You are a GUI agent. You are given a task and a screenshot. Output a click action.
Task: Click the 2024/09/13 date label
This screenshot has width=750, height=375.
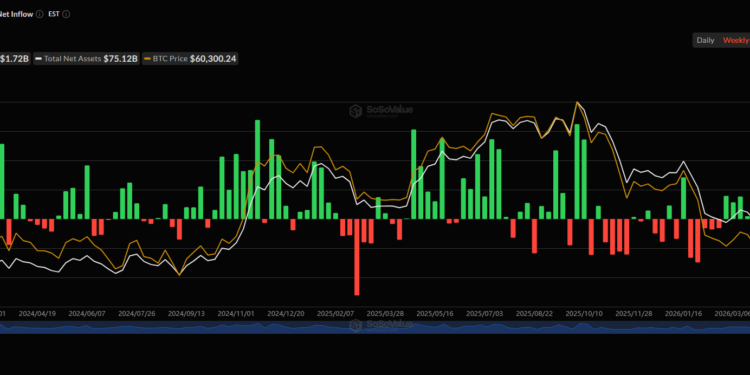(x=186, y=314)
